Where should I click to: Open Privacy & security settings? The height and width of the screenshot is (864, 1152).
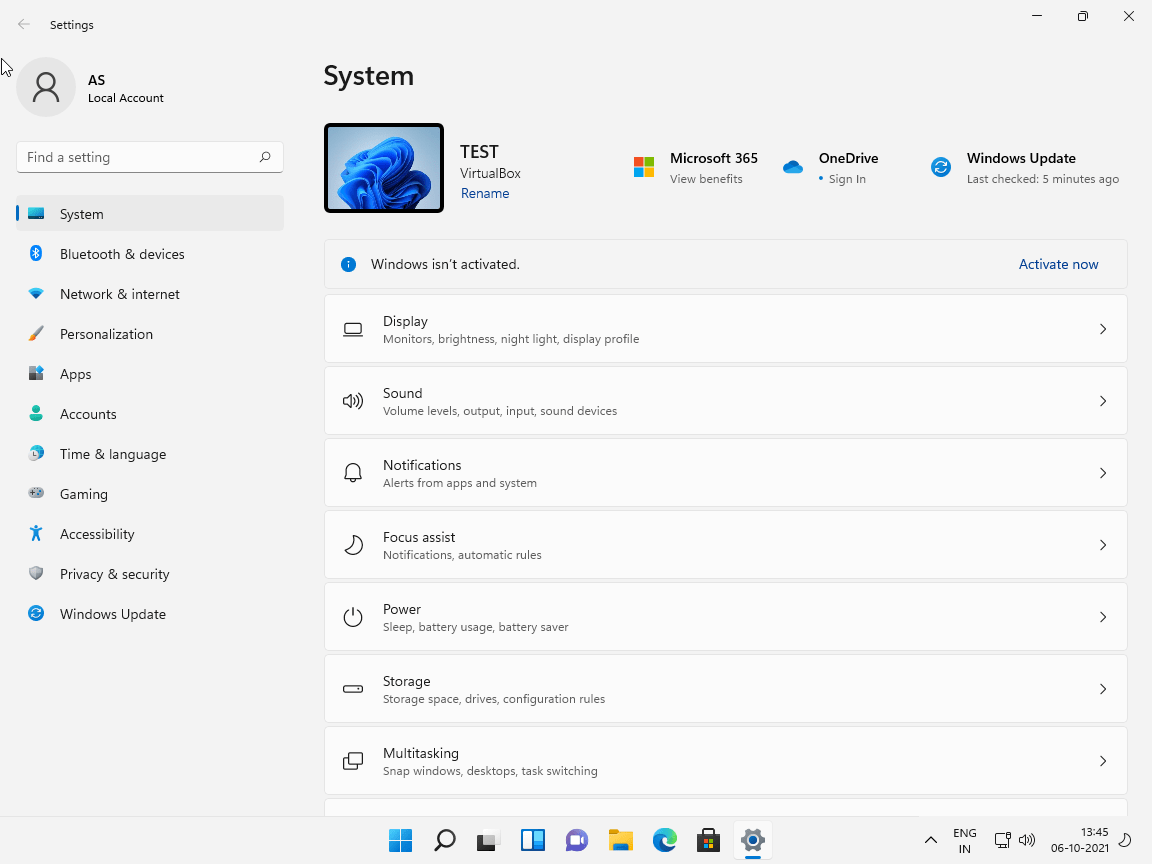click(150, 575)
